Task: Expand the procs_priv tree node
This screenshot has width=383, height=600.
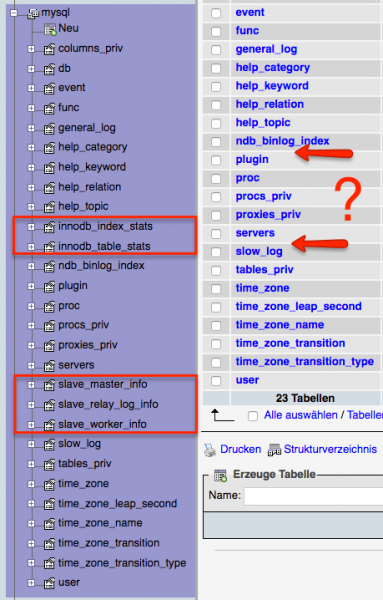Action: point(31,326)
